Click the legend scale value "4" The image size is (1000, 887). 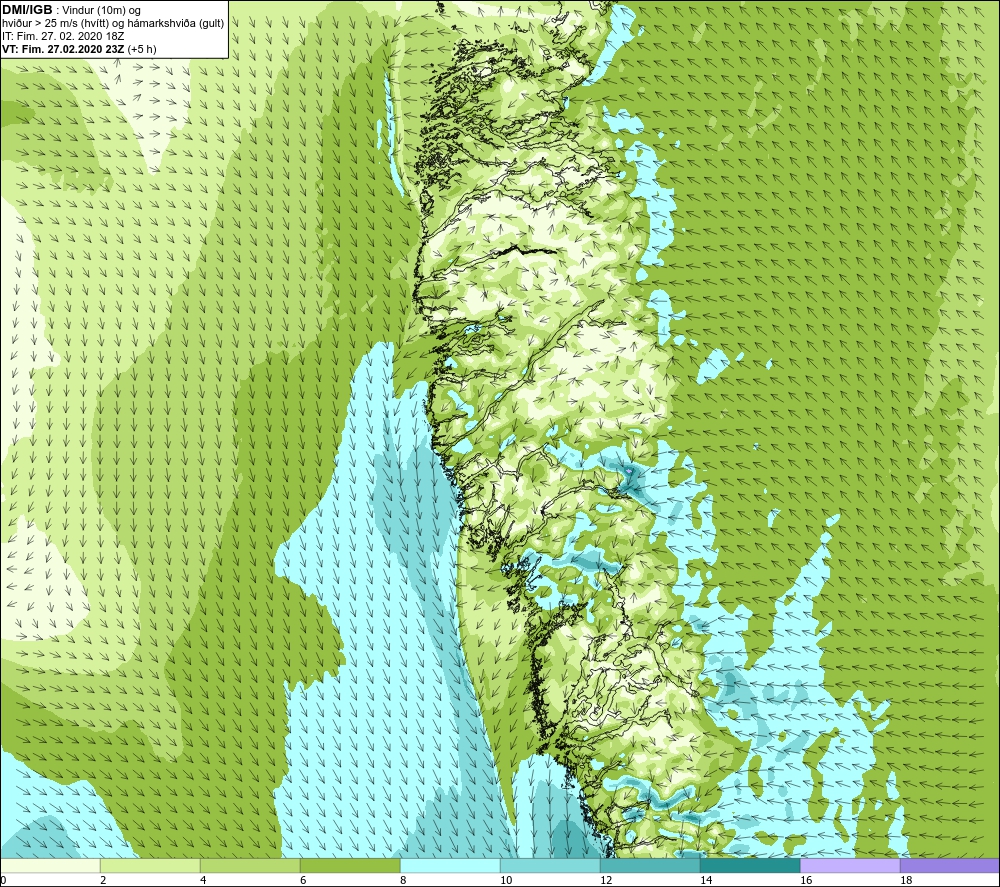(203, 880)
